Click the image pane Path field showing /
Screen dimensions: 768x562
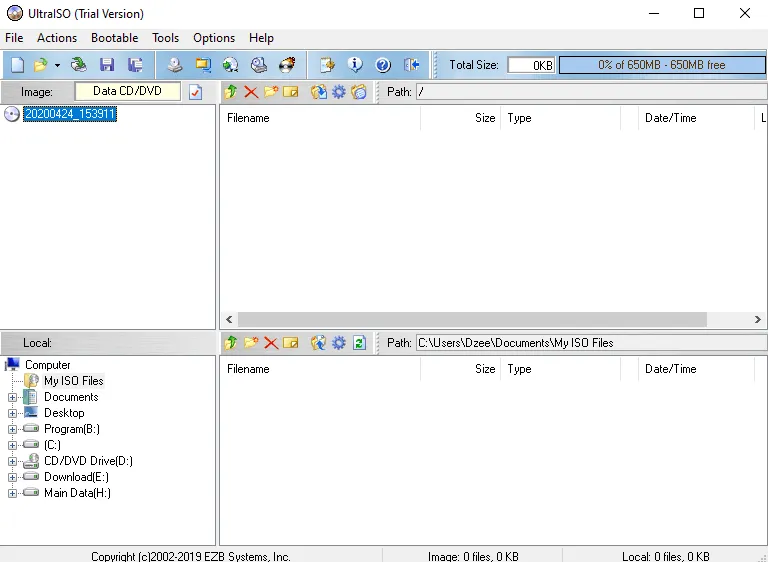tap(592, 92)
